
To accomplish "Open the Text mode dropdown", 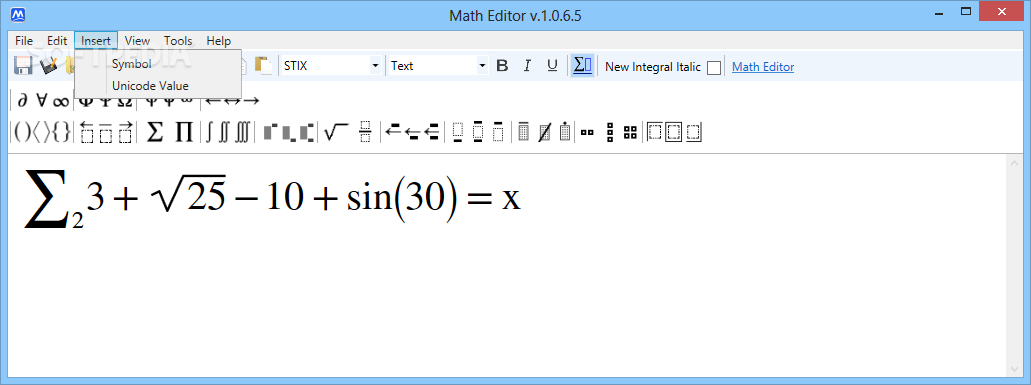I will coord(438,66).
